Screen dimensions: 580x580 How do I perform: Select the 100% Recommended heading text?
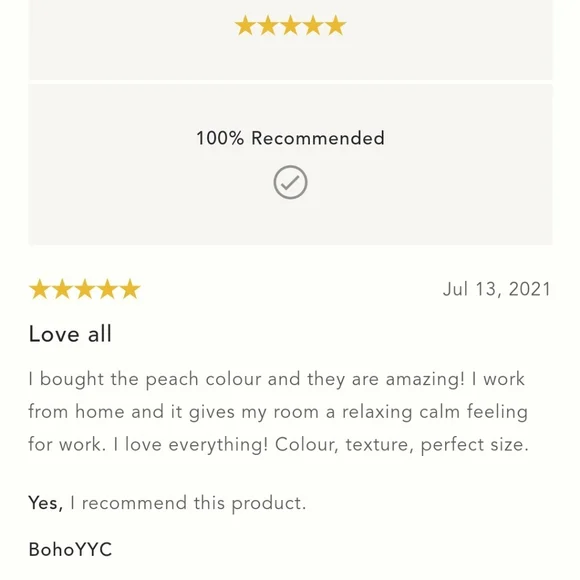tap(290, 138)
